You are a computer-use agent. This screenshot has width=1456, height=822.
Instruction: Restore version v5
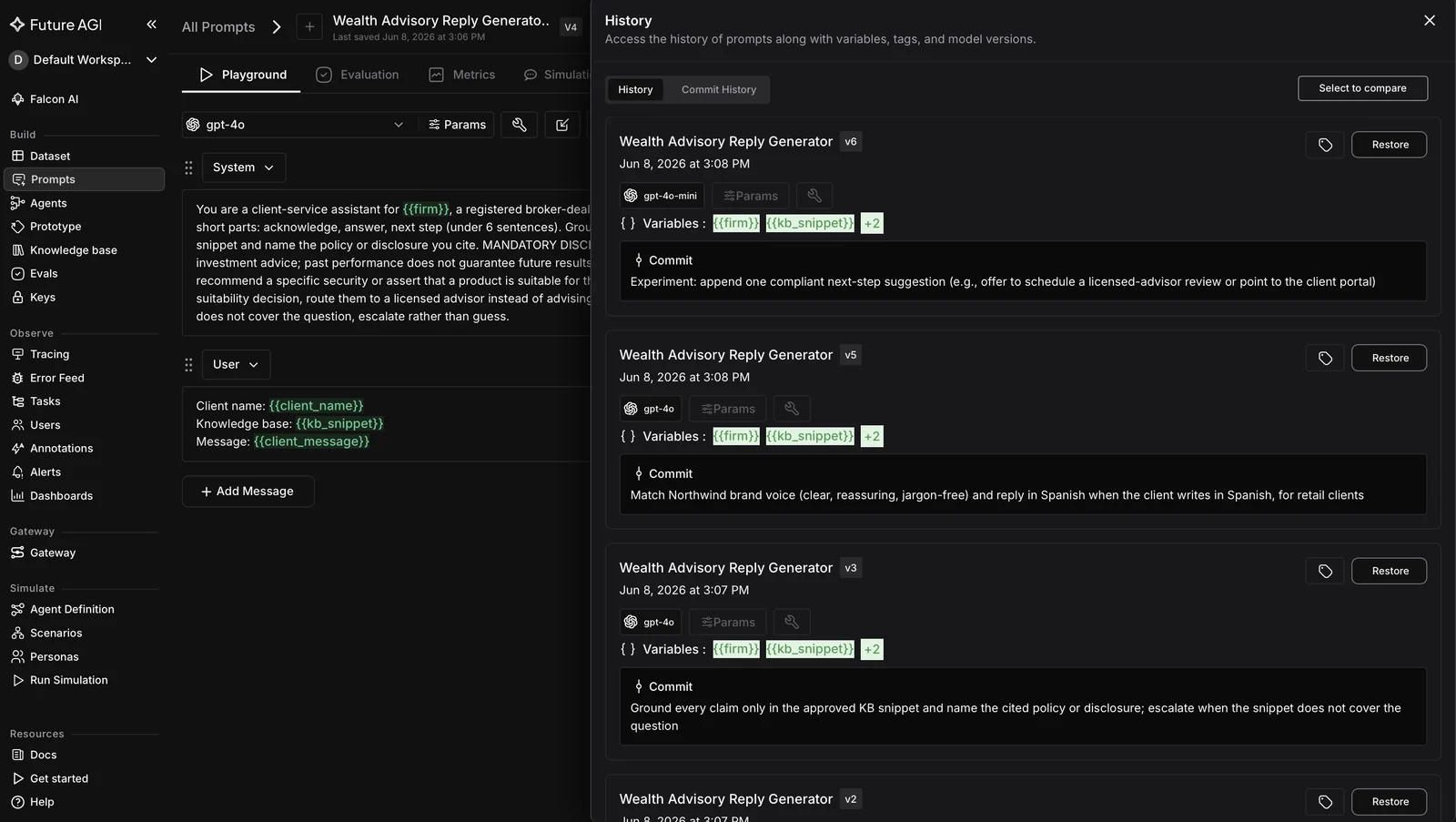(x=1390, y=358)
